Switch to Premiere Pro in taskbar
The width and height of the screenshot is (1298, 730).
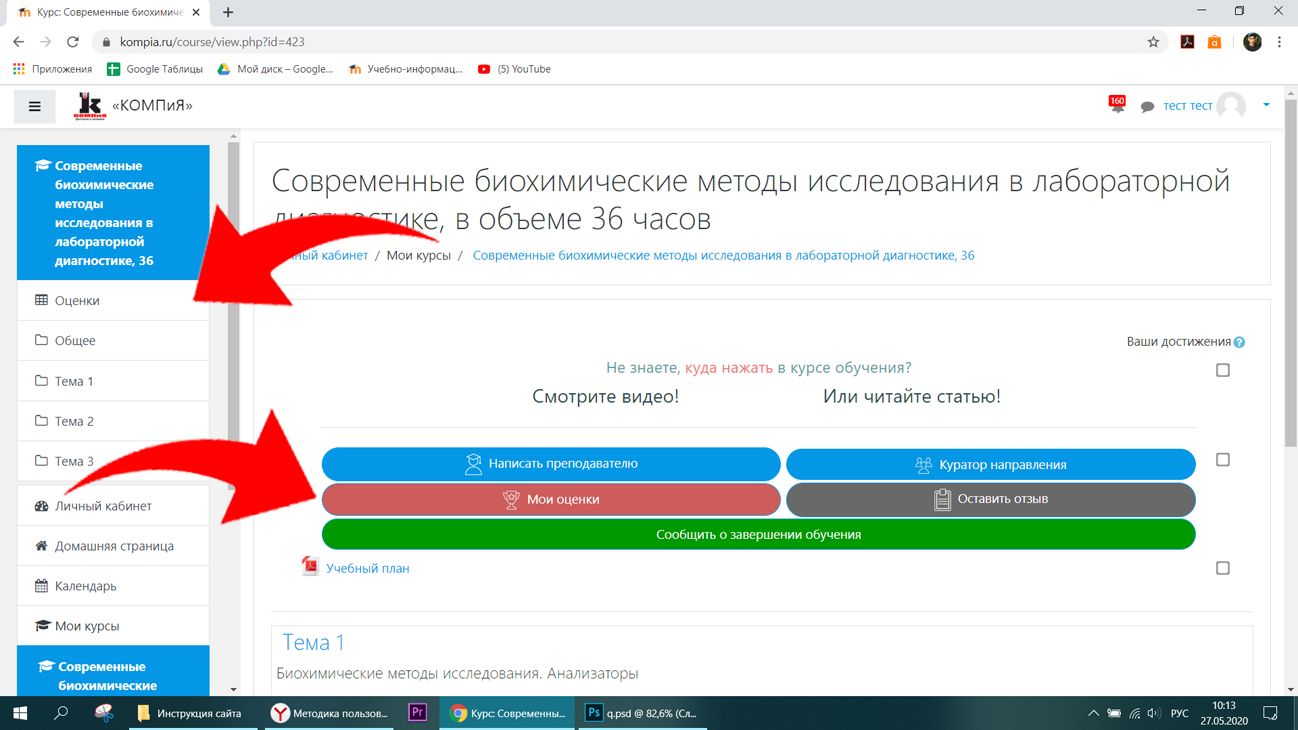click(418, 713)
